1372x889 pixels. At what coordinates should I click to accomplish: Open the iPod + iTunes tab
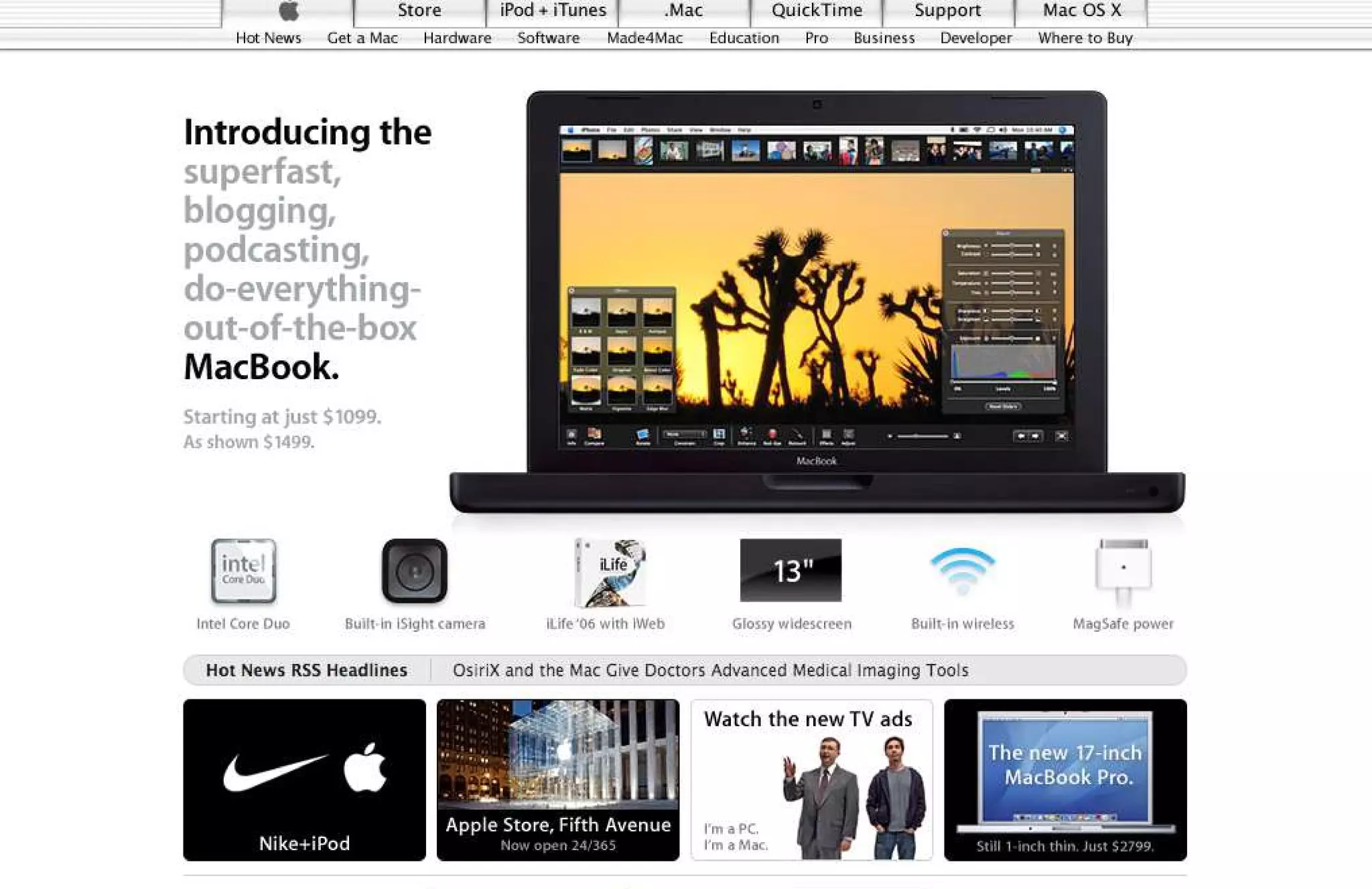click(553, 11)
